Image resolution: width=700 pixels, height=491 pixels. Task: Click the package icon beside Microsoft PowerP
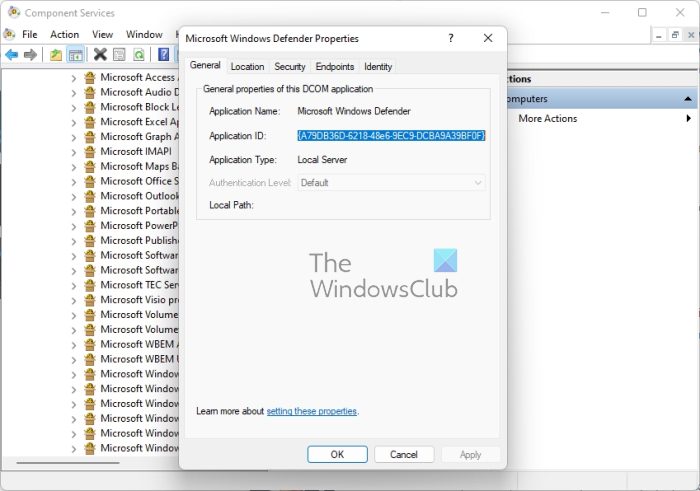click(90, 226)
